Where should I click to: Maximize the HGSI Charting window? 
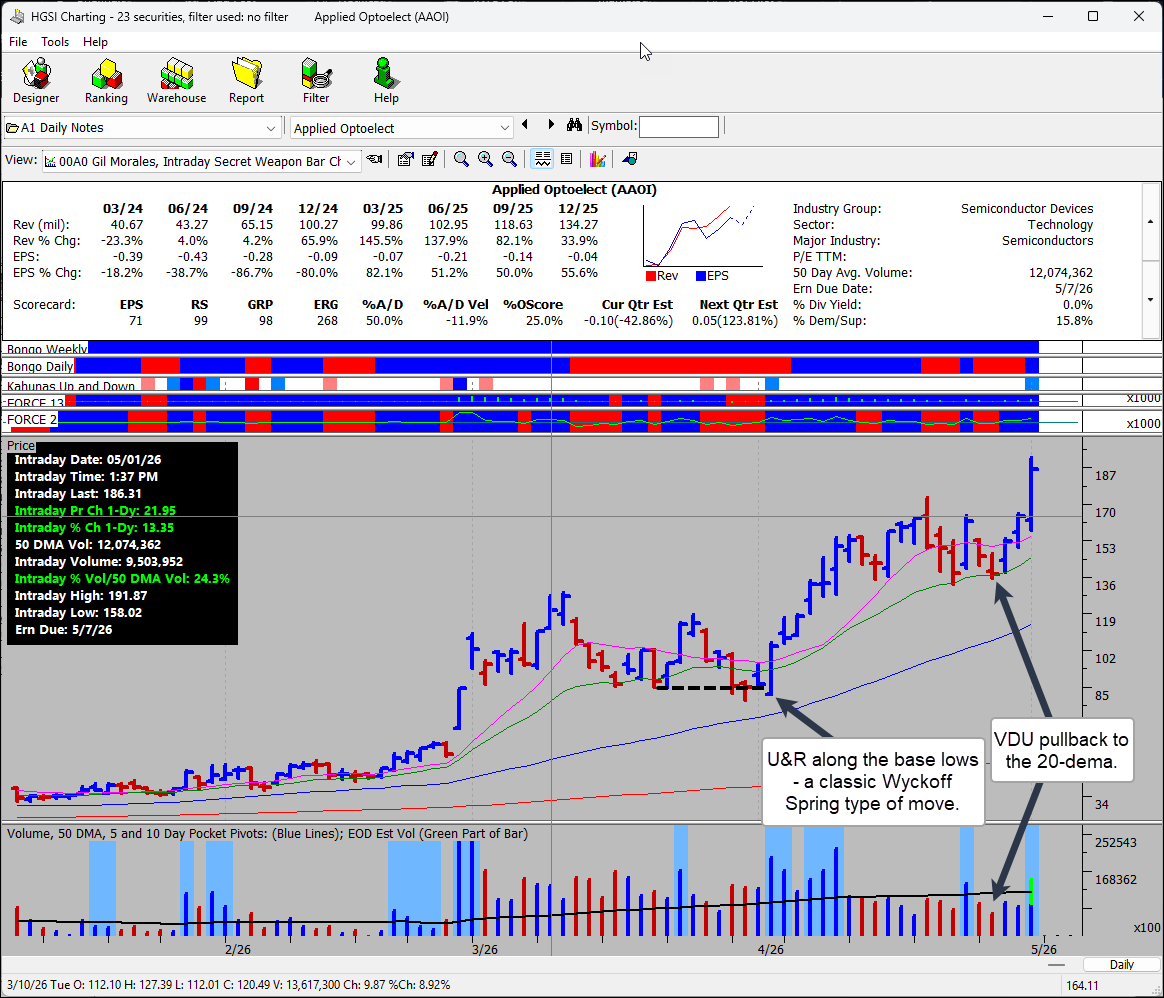1093,16
